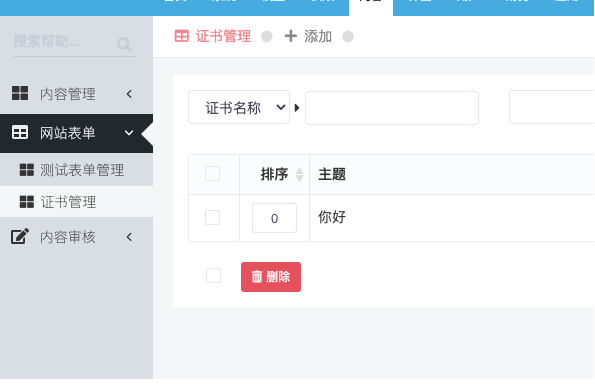The width and height of the screenshot is (595, 385).
Task: Click the 你好 entry in the table
Action: tap(332, 217)
